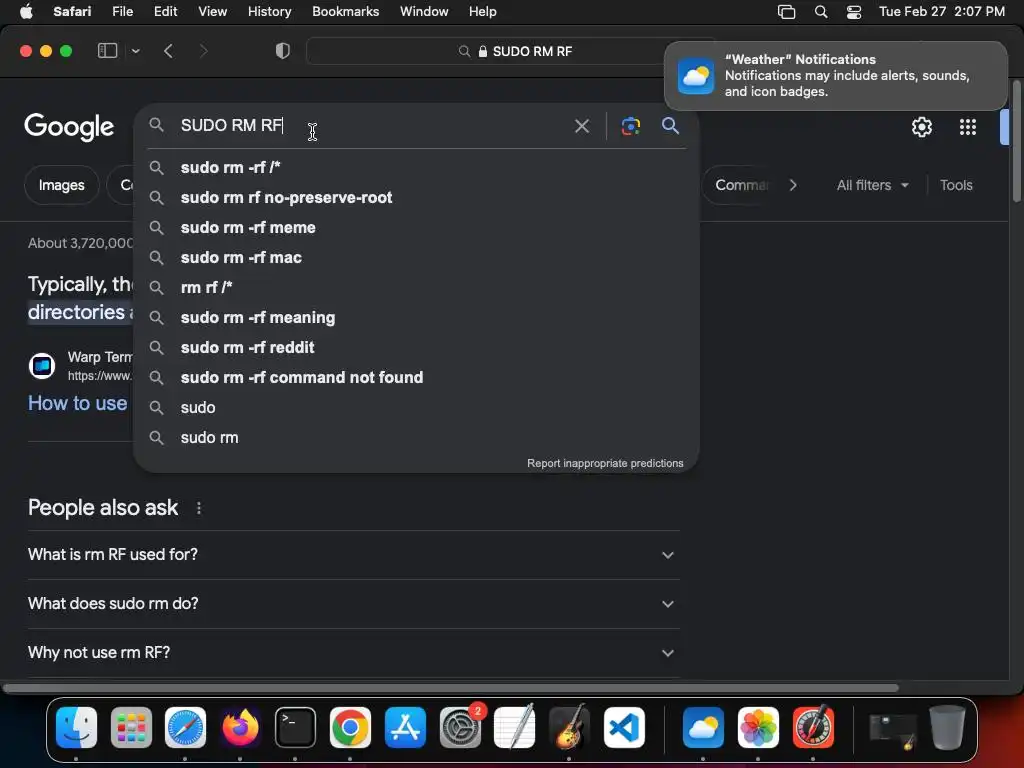Image resolution: width=1024 pixels, height=768 pixels.
Task: Open GarageBand from the Dock
Action: 569,728
